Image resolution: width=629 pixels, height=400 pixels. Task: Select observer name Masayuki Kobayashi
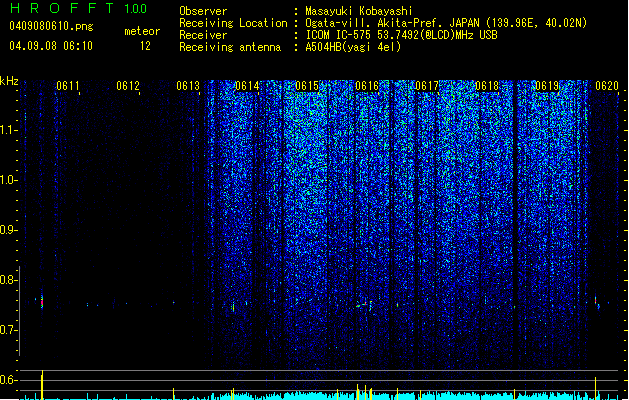tap(359, 11)
